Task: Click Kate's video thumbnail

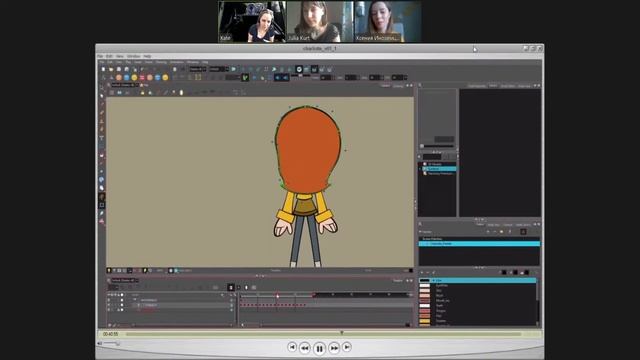Action: (252, 22)
